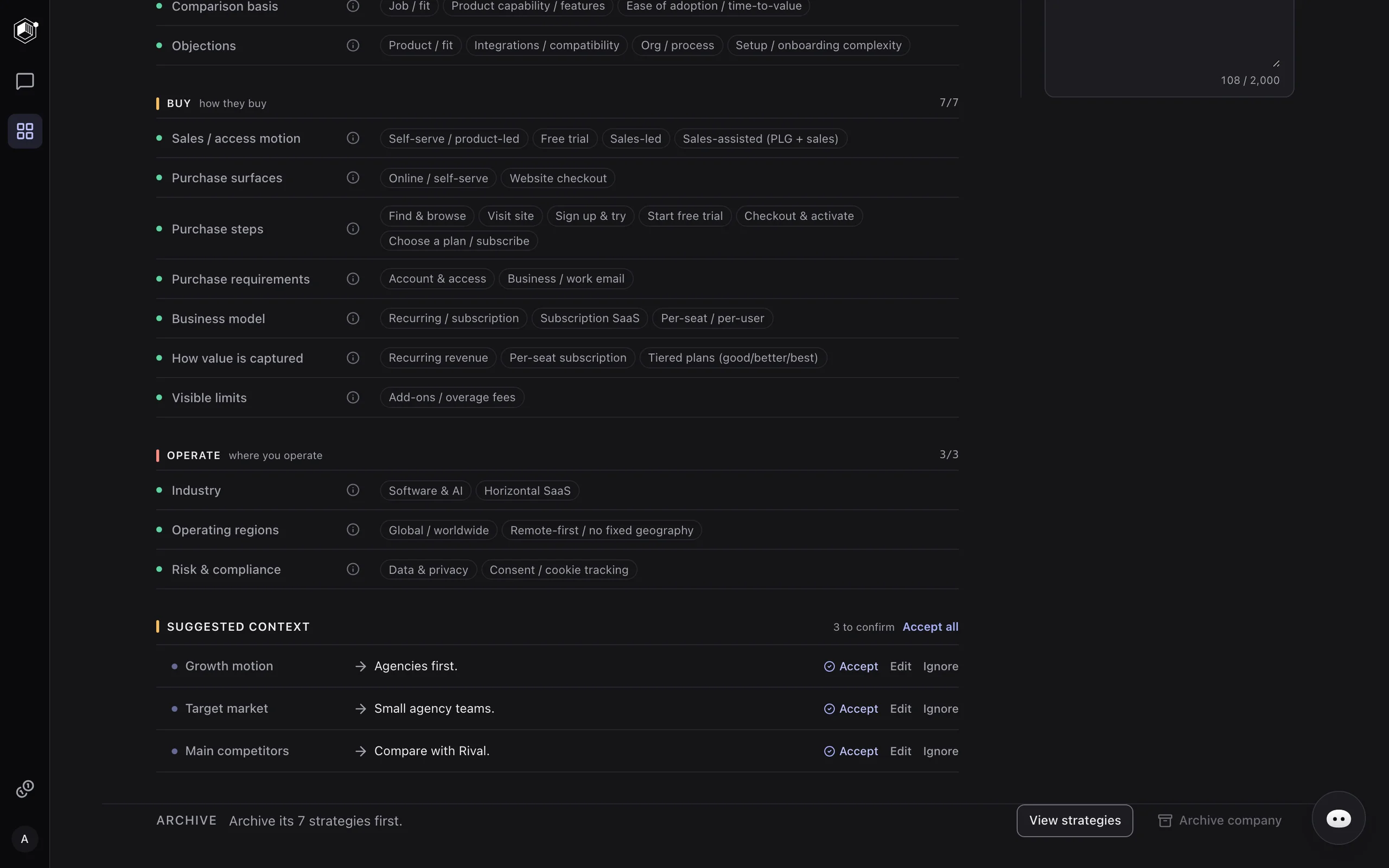This screenshot has width=1389, height=868.
Task: Click the Integrations / compatibility tag
Action: point(546,46)
